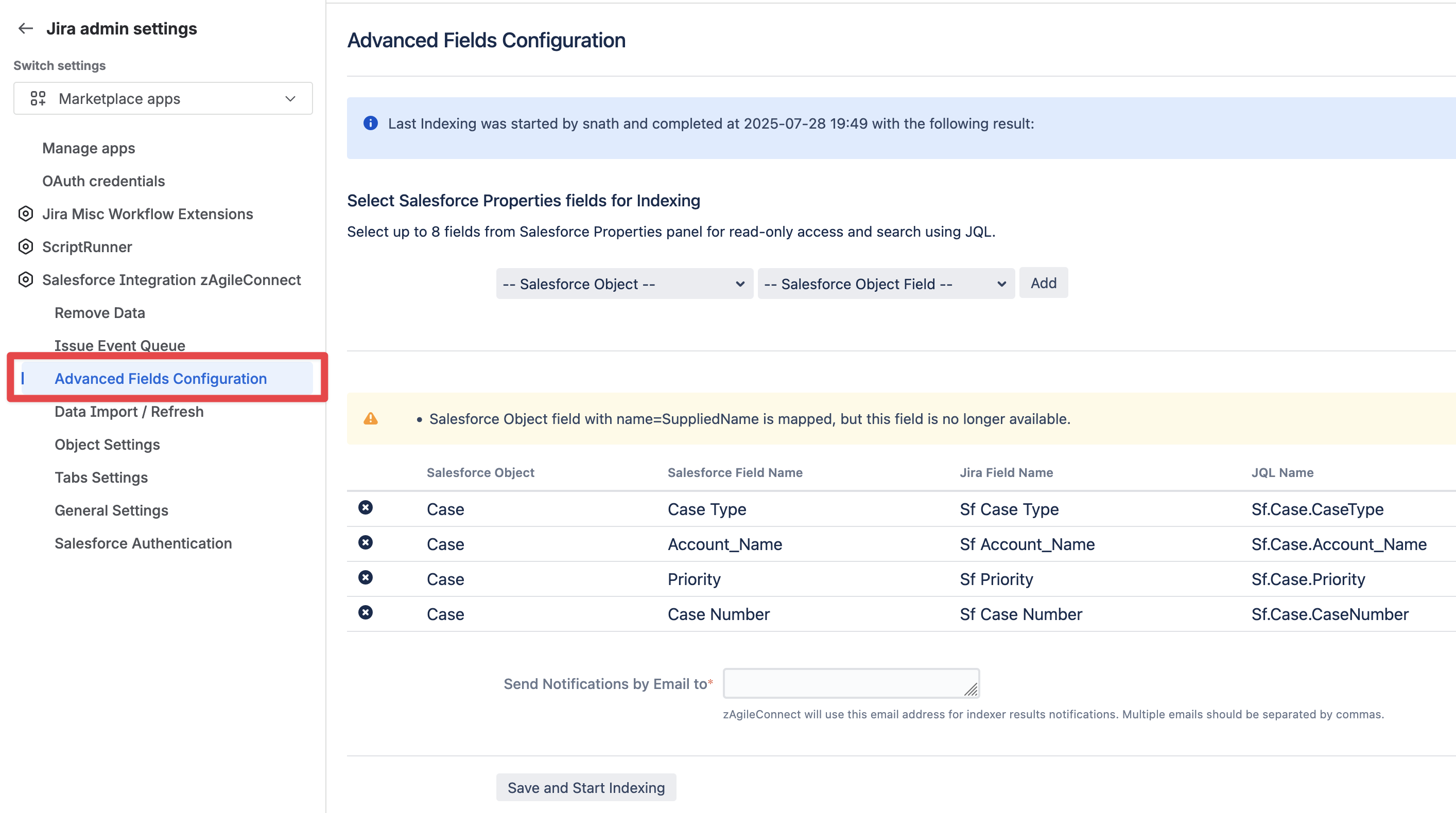Click the Jira Misc Workflow Extensions app icon
The image size is (1456, 813).
(25, 214)
